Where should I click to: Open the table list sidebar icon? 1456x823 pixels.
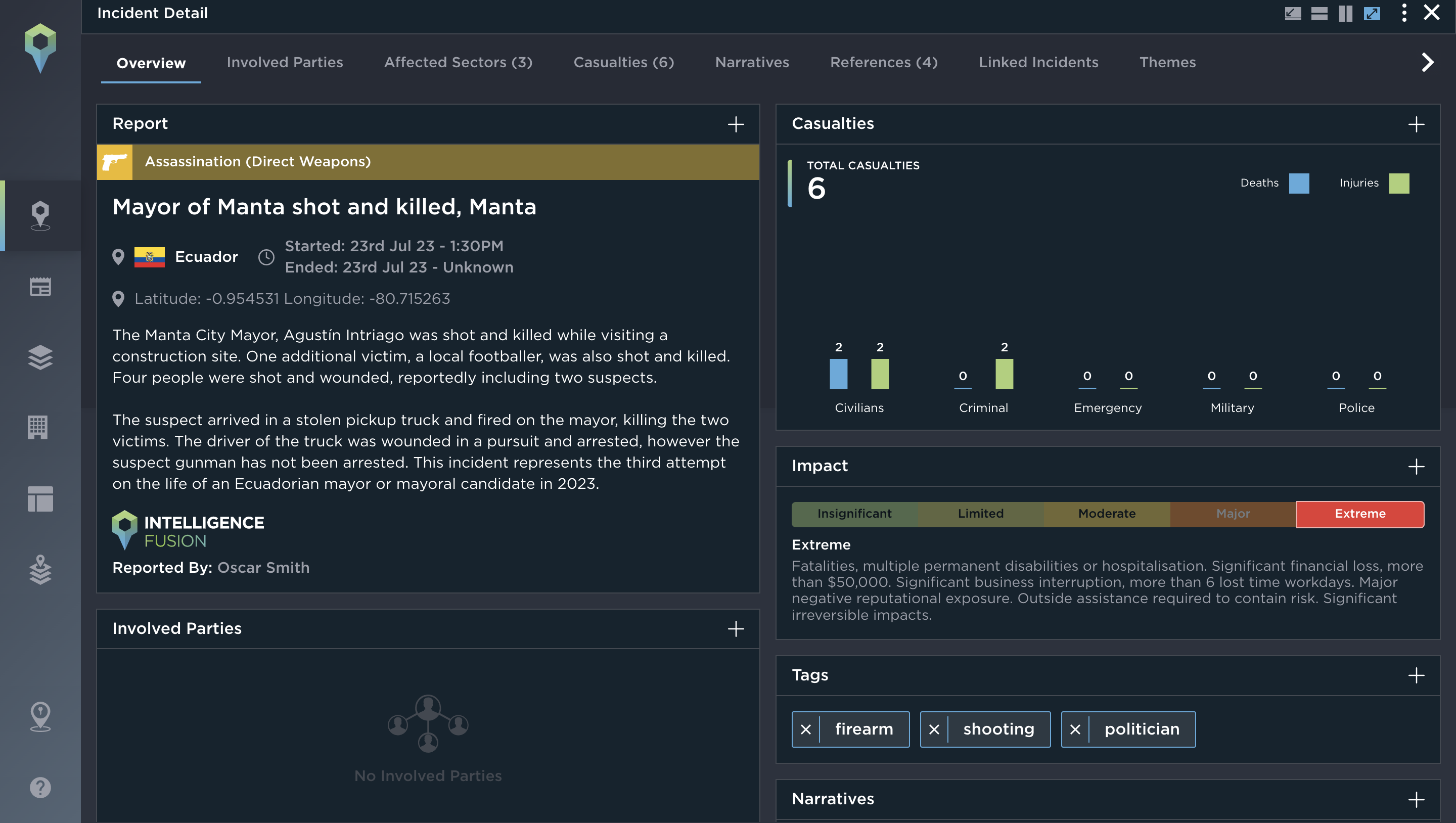click(x=40, y=287)
